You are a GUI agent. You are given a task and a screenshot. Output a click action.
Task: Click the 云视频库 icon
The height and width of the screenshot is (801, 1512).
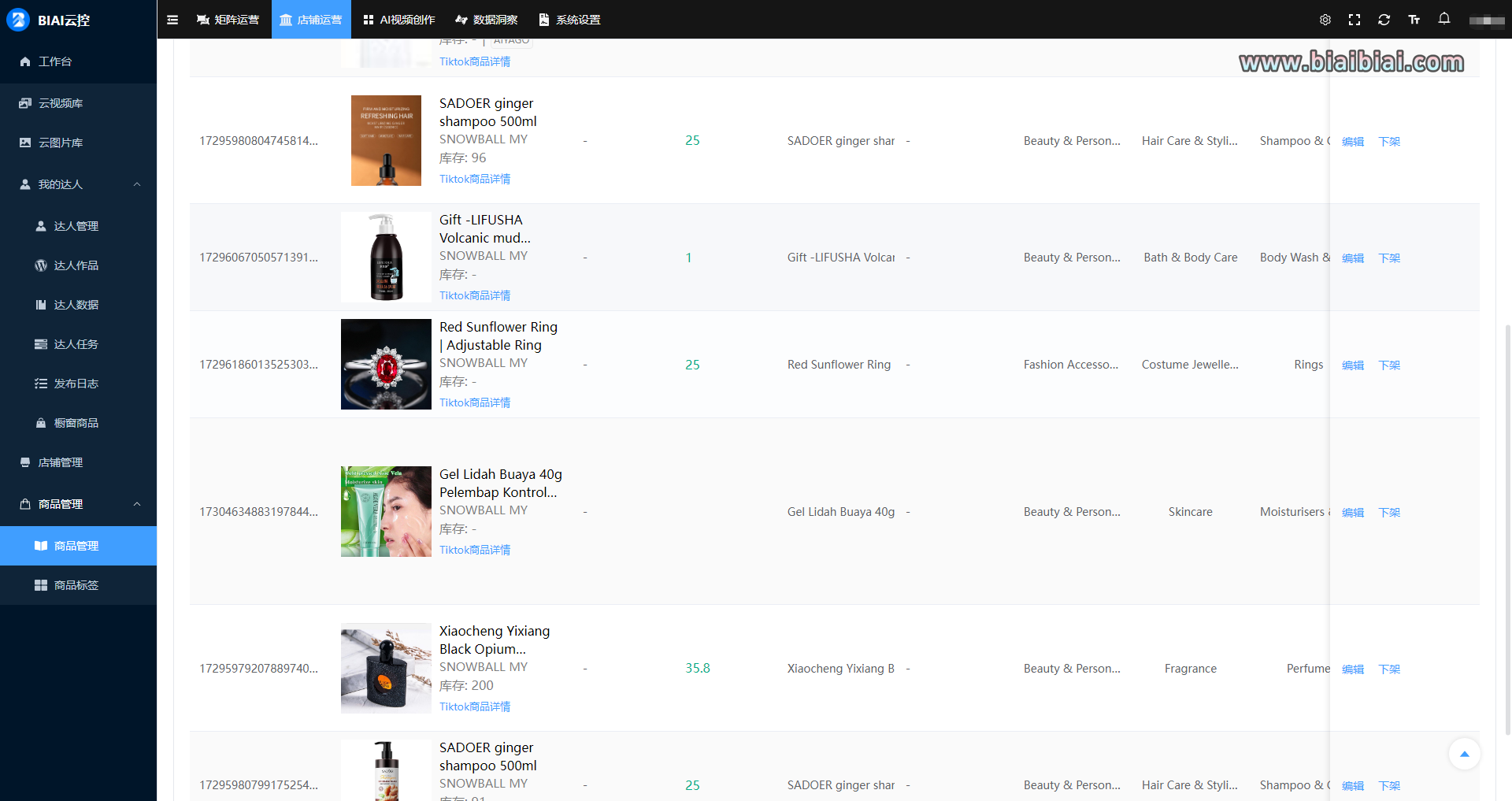click(25, 103)
